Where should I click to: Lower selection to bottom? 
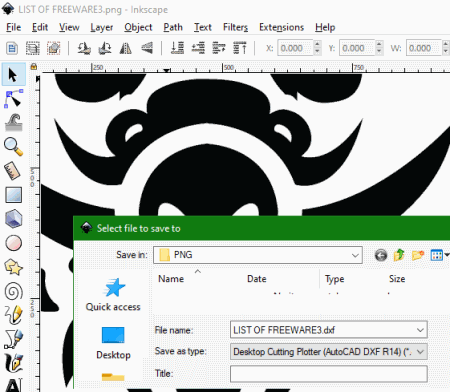(177, 48)
